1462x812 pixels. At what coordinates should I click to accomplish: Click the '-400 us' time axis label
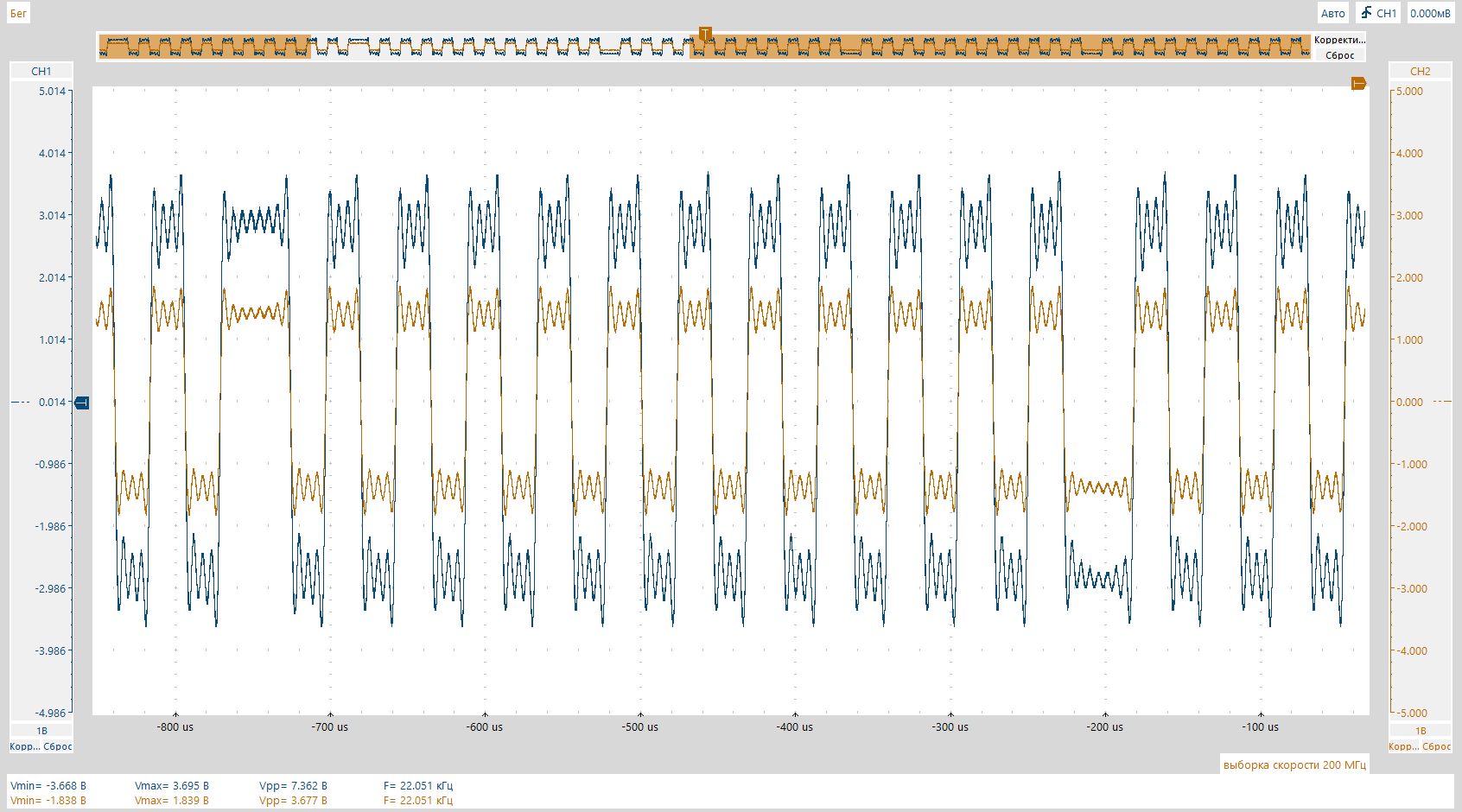[x=795, y=727]
